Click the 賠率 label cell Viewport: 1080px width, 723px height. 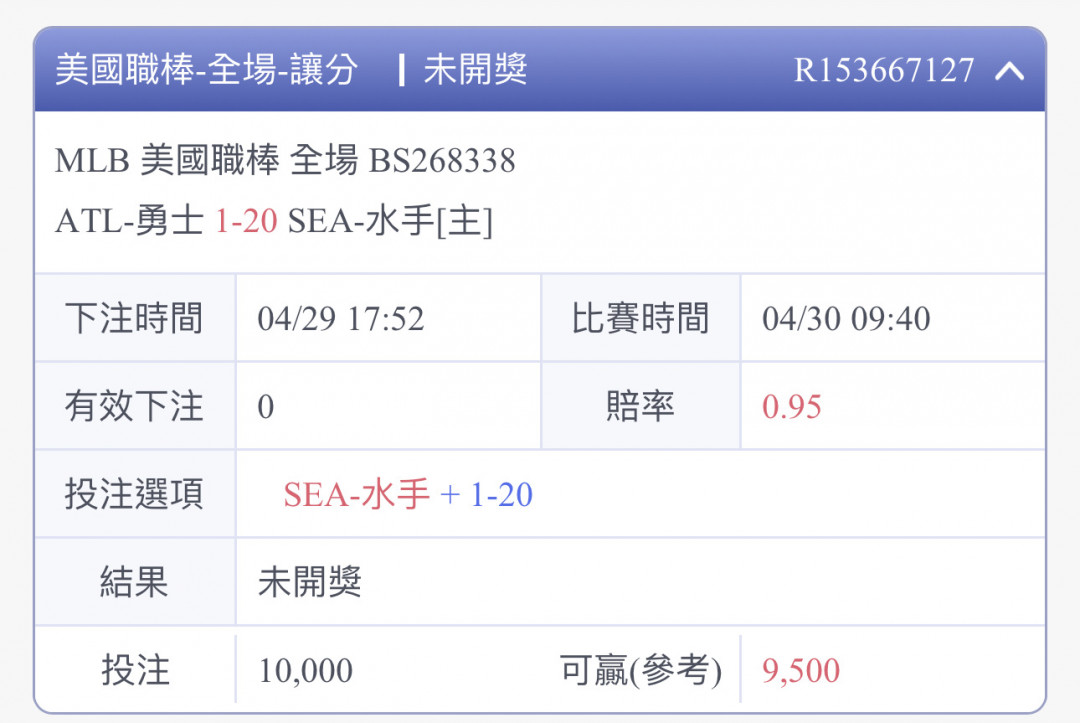(641, 406)
